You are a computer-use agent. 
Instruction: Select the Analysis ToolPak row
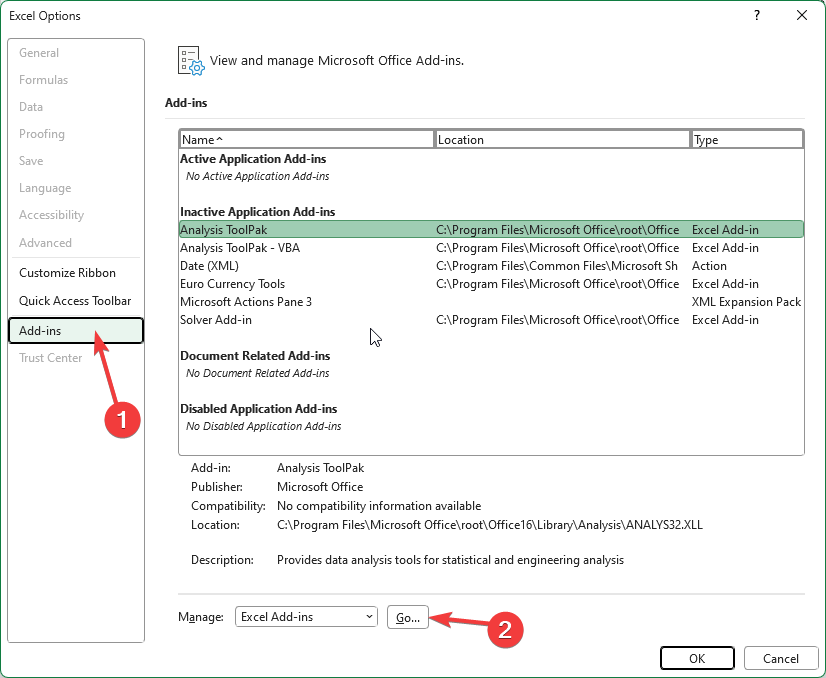pyautogui.click(x=491, y=230)
